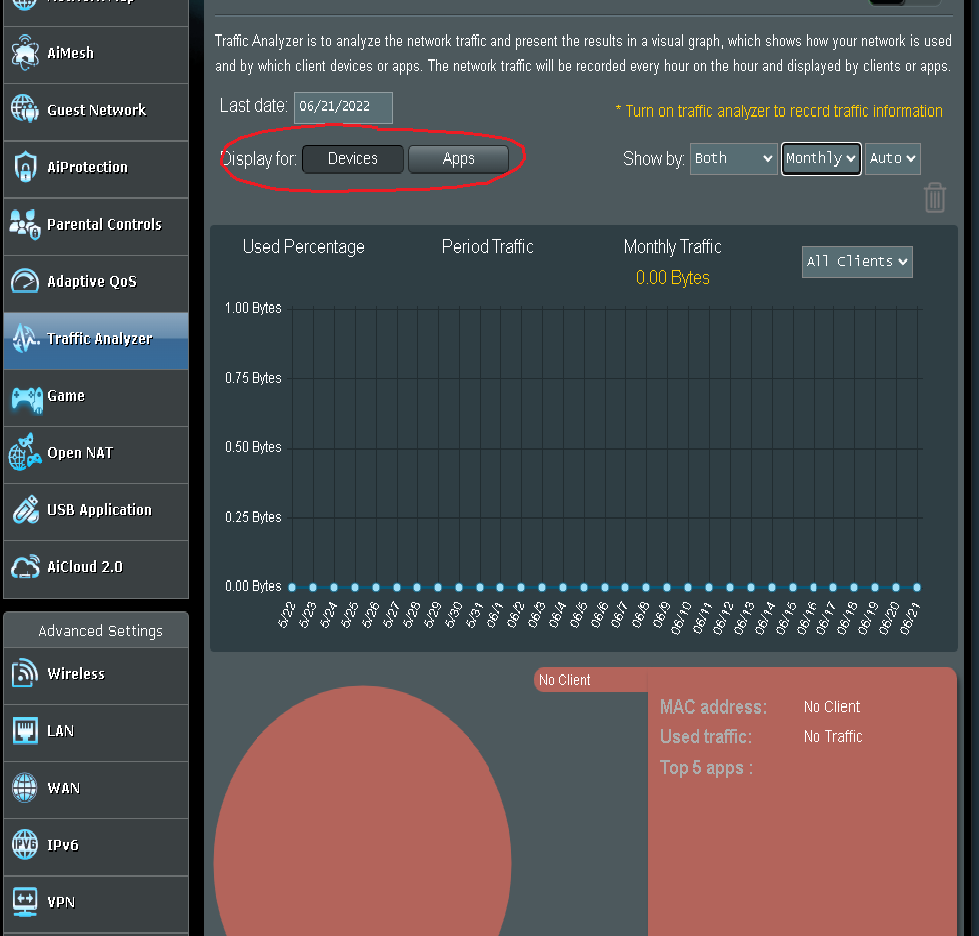The image size is (979, 936).
Task: Click the Last date input field
Action: point(343,107)
